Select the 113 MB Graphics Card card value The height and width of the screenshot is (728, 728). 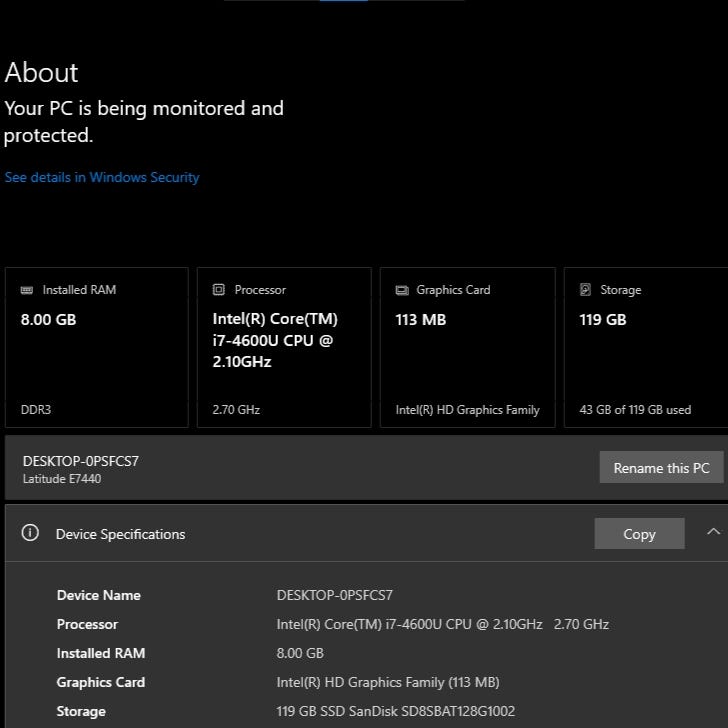[420, 320]
